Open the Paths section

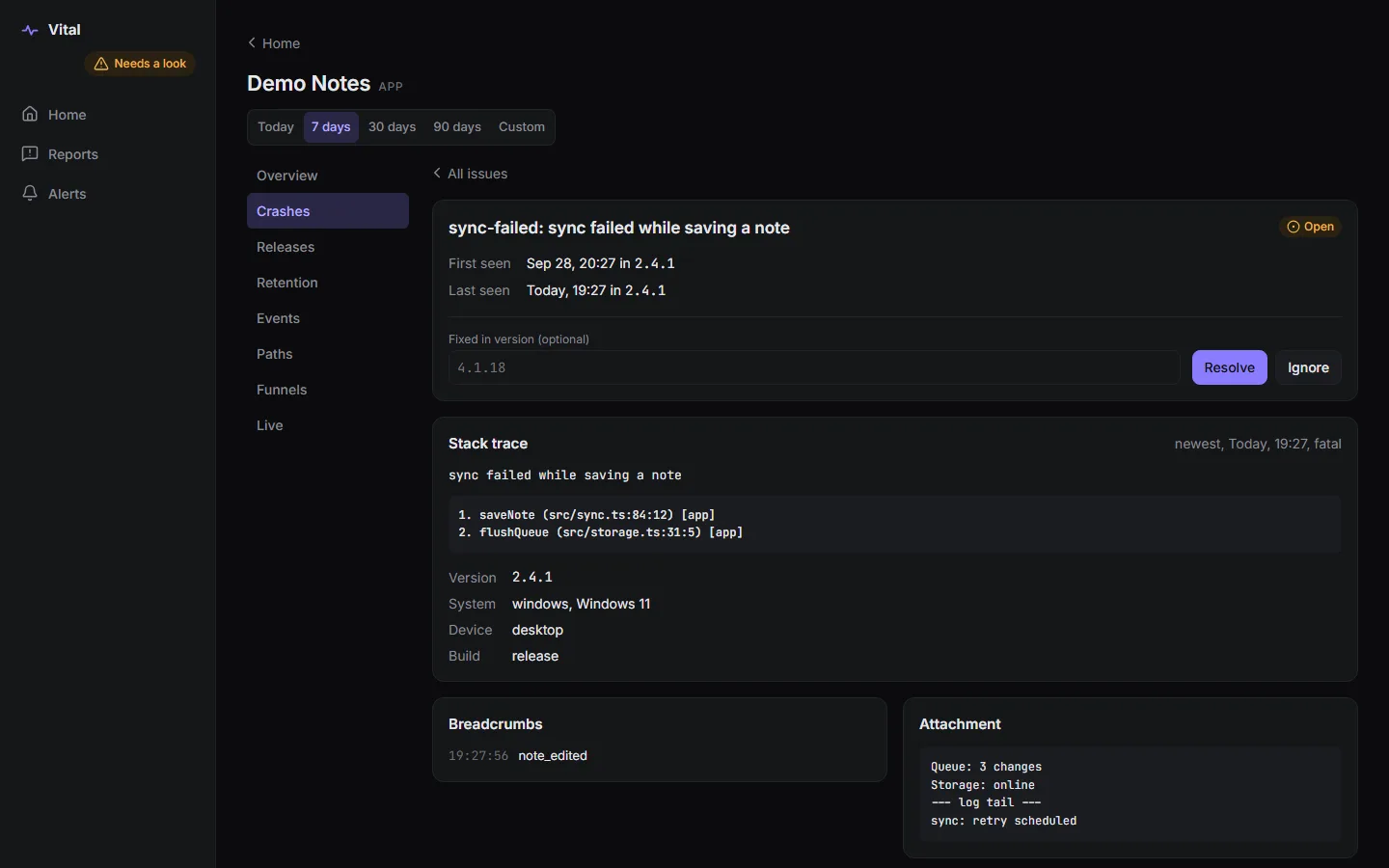328,354
